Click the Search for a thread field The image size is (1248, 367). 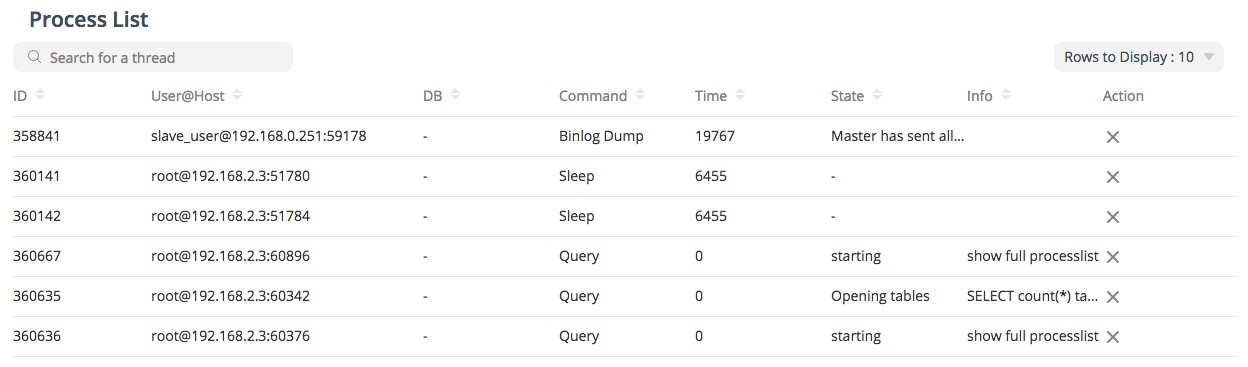[x=153, y=57]
